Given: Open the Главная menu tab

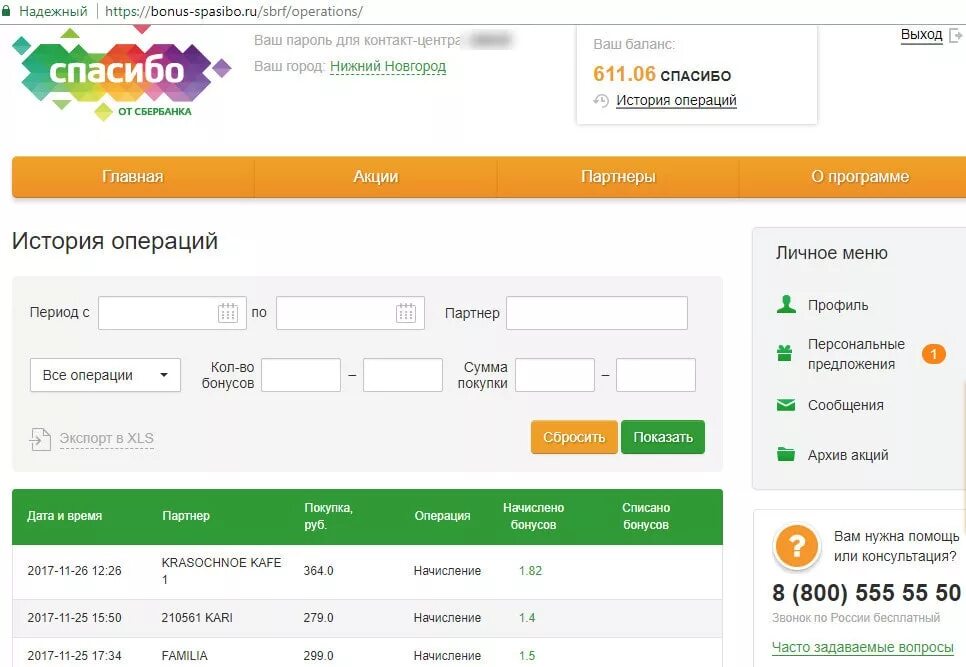Looking at the screenshot, I should (133, 177).
